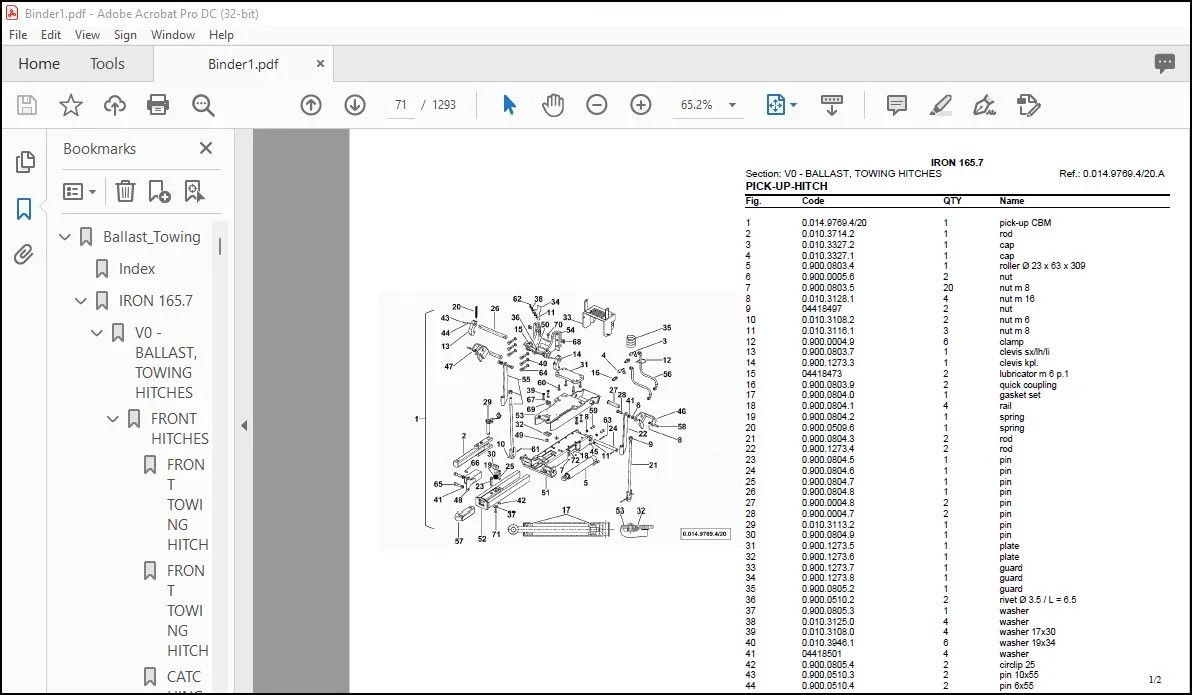Open the CATC bookmark at the bottom
The height and width of the screenshot is (695, 1192).
pyautogui.click(x=184, y=677)
